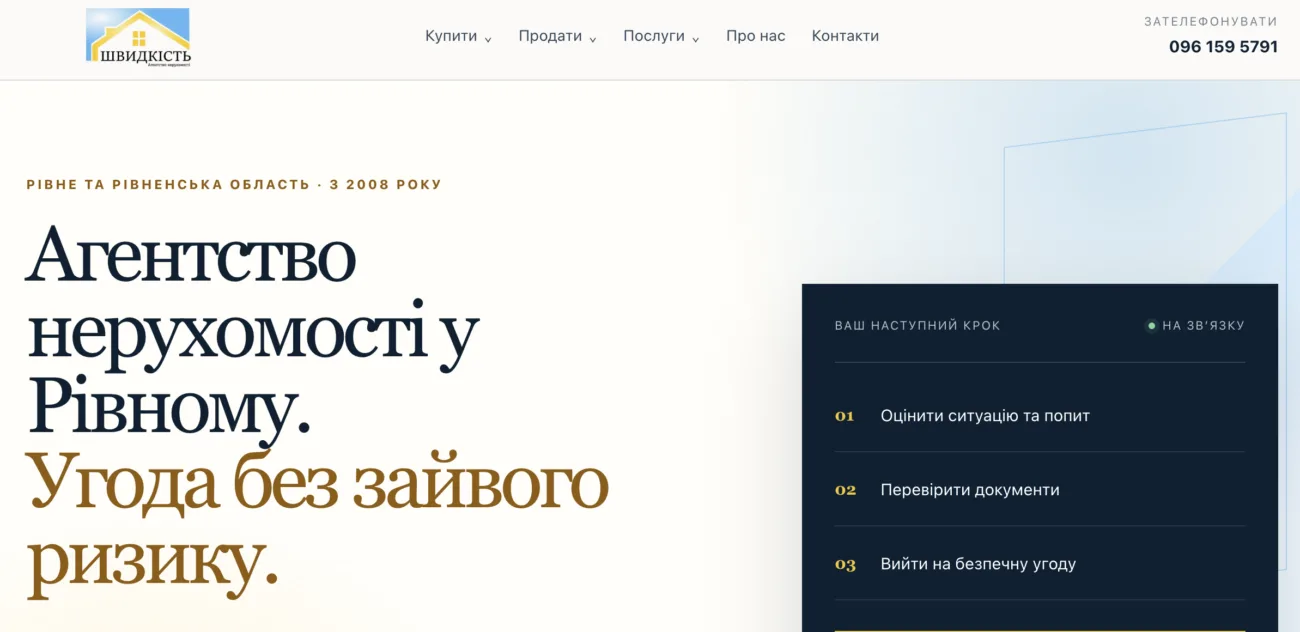Select step 03 Вийти на безпечну угоду
Viewport: 1300px width, 632px height.
[1040, 564]
